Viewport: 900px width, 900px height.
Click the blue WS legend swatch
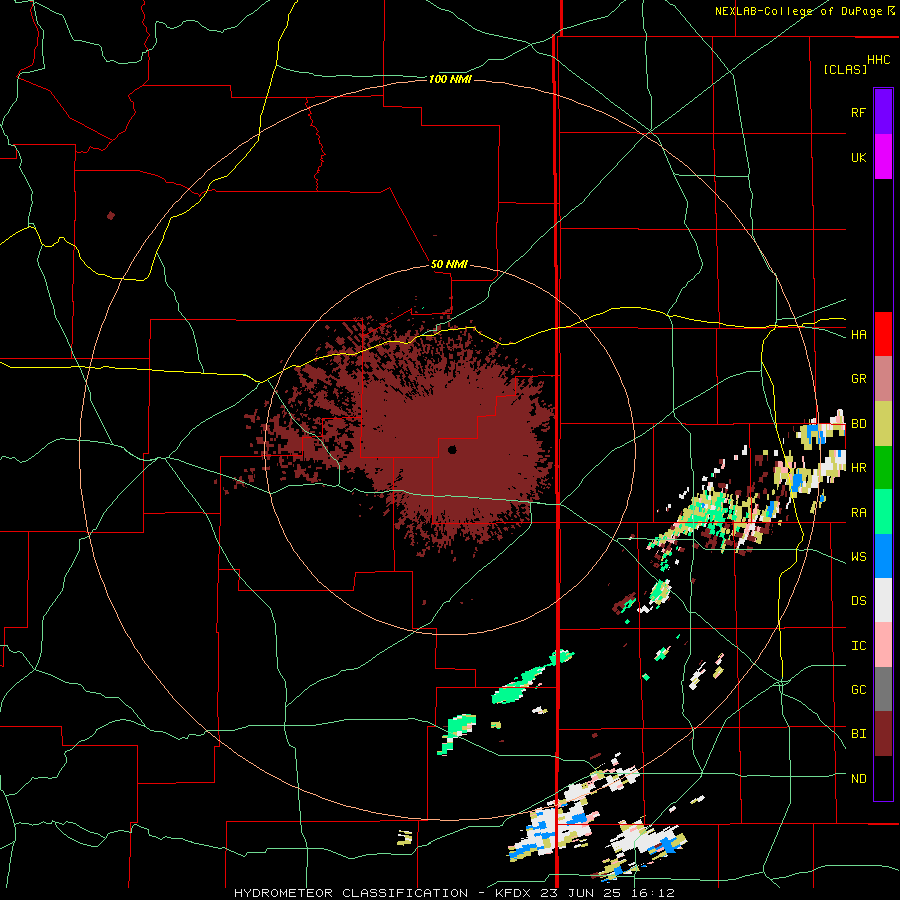883,556
